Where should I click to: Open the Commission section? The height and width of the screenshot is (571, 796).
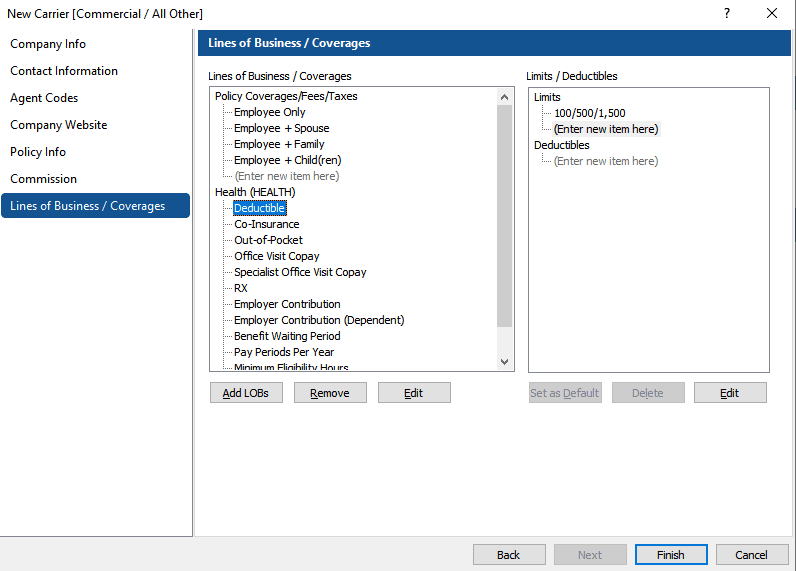point(44,179)
